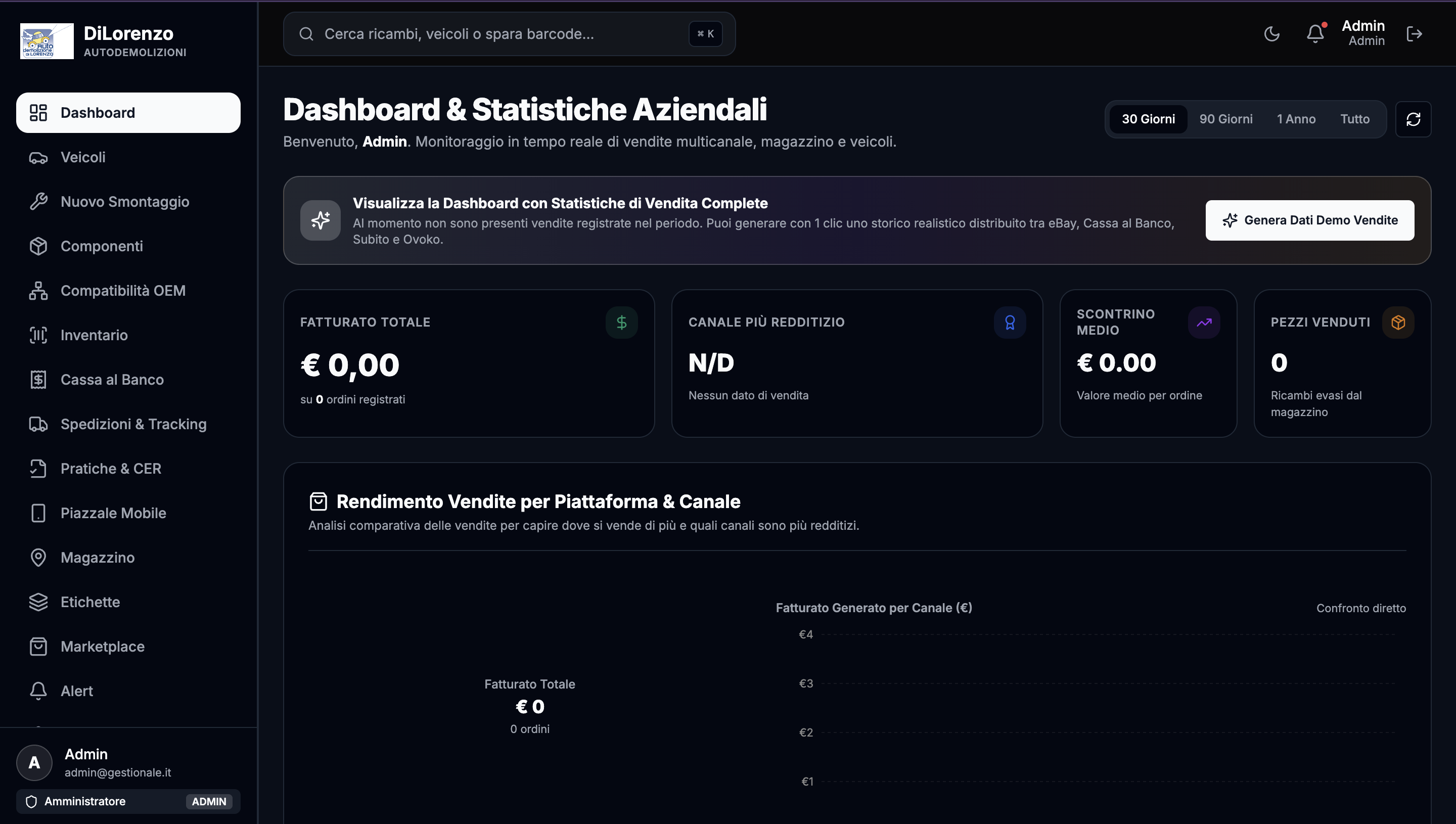
Task: Click the package icon on Pezzi Venduti card
Action: click(x=1398, y=323)
